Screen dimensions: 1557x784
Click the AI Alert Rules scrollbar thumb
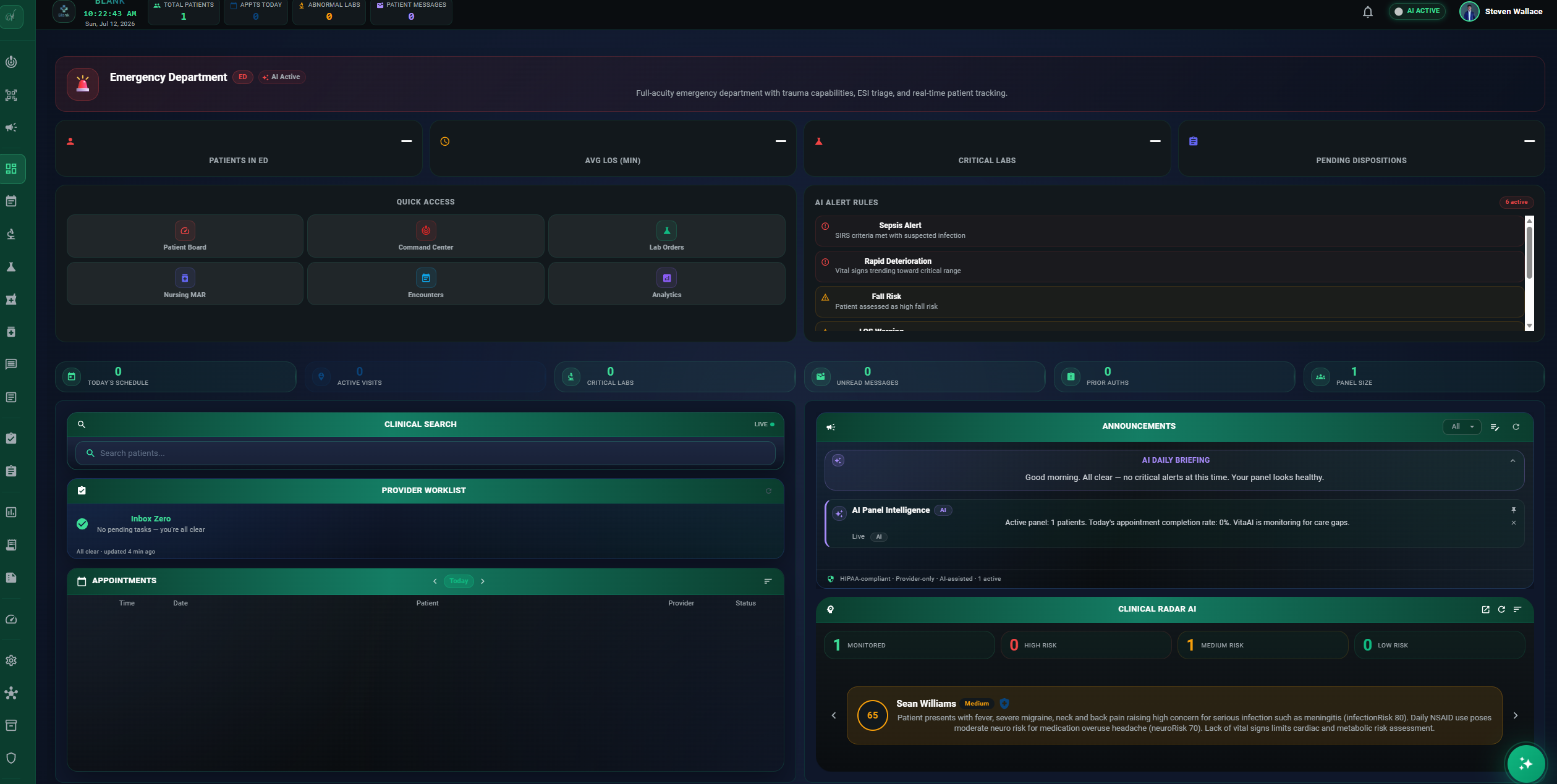coord(1529,253)
